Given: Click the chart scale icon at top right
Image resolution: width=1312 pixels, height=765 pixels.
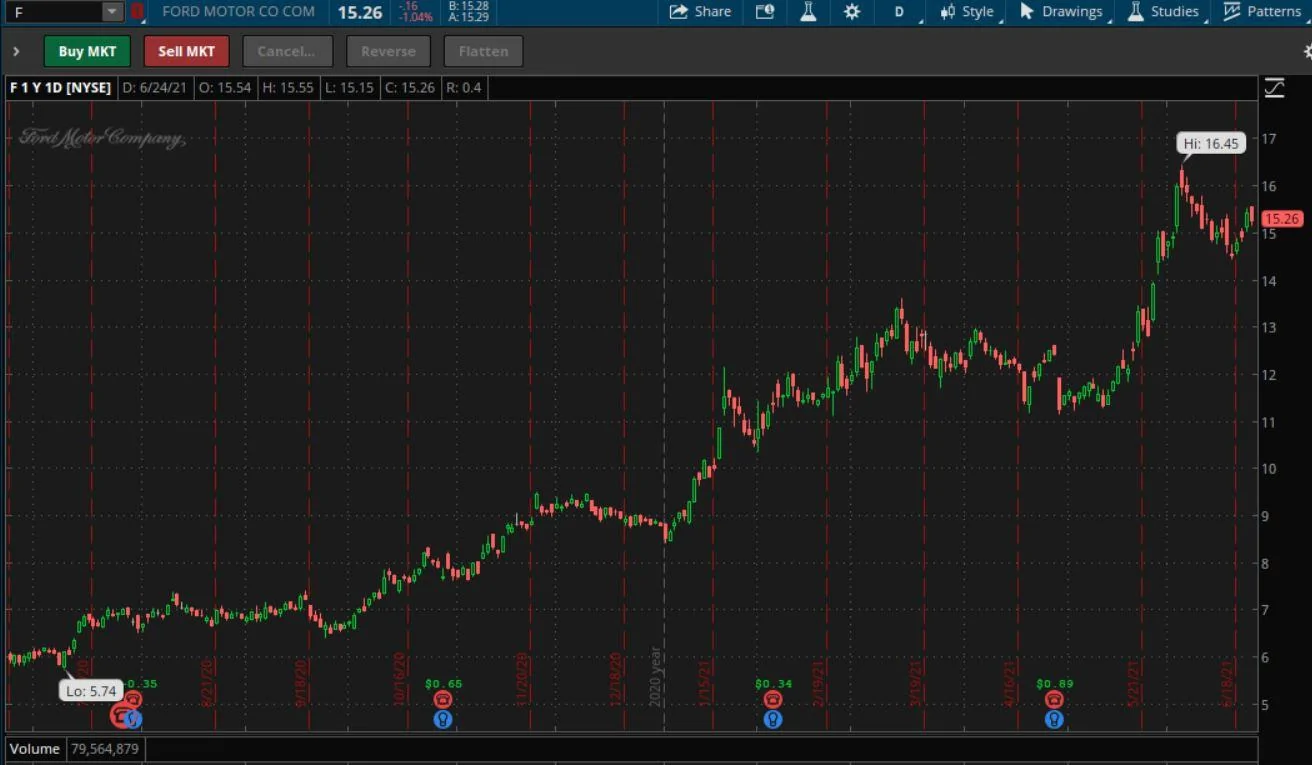Looking at the screenshot, I should tap(1274, 88).
